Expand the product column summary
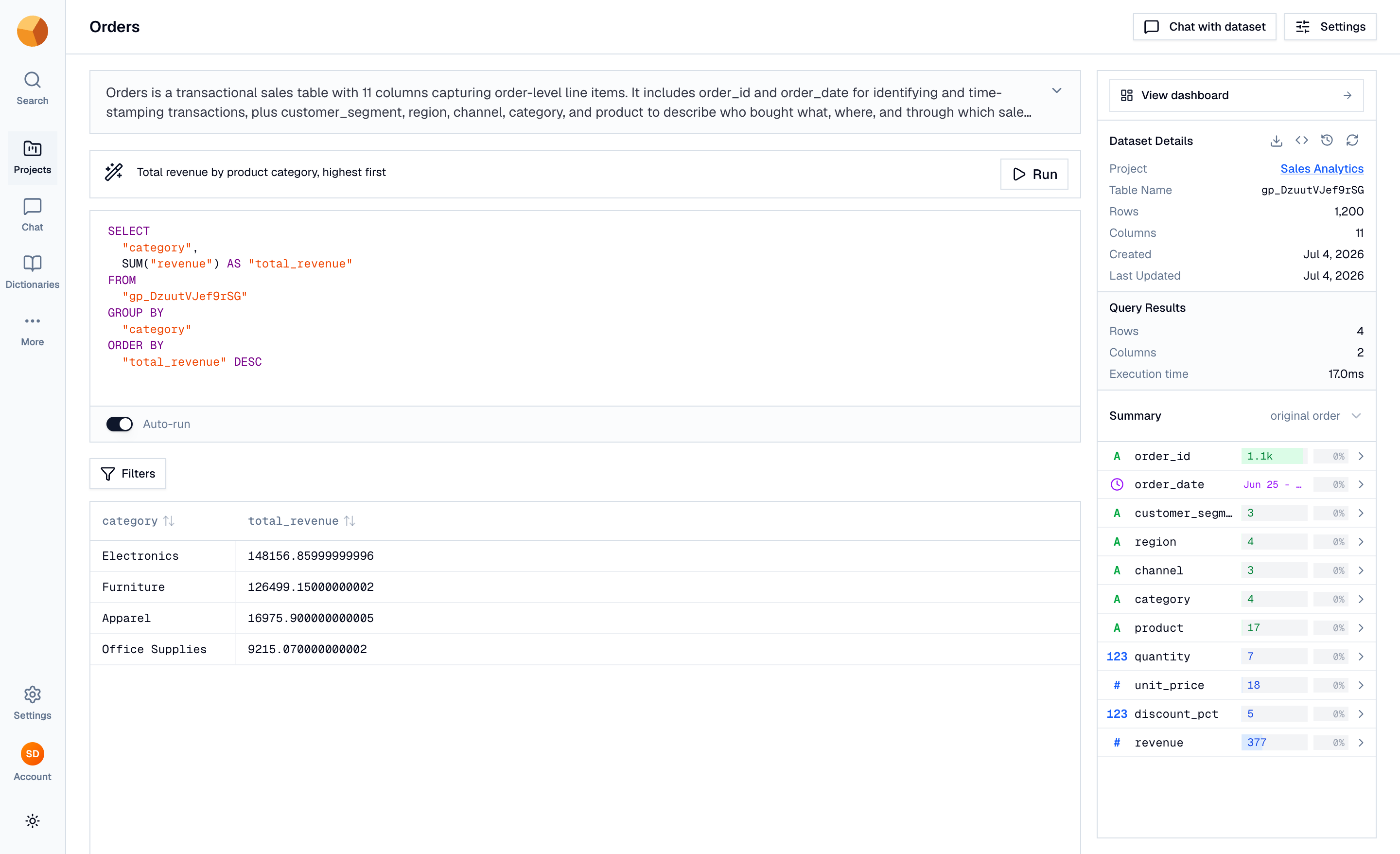 click(x=1361, y=628)
